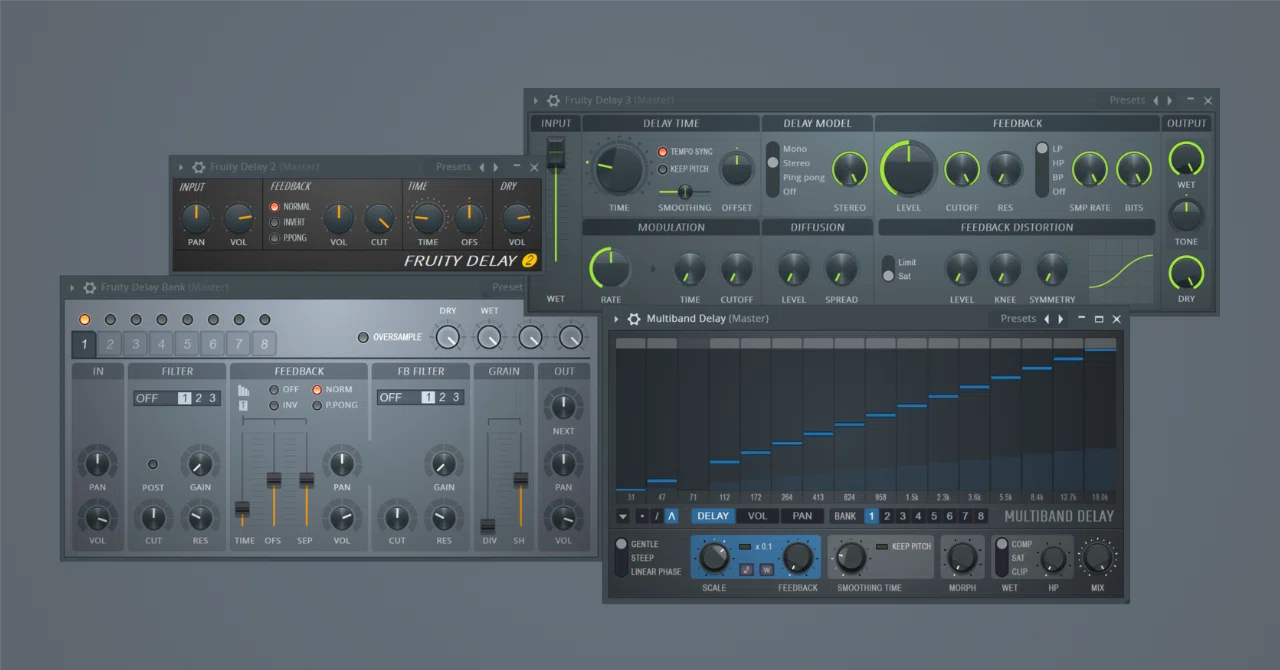Click the bars icon in Delay Bank Feedback
Viewport: 1280px width, 670px height.
pyautogui.click(x=243, y=390)
